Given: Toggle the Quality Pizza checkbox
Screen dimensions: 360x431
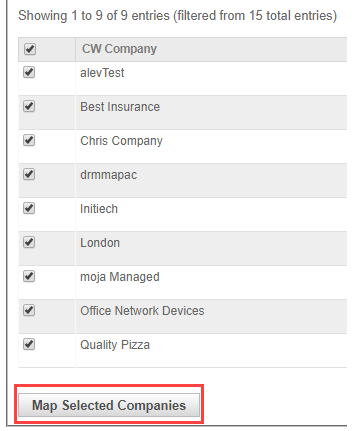Looking at the screenshot, I should pos(29,344).
